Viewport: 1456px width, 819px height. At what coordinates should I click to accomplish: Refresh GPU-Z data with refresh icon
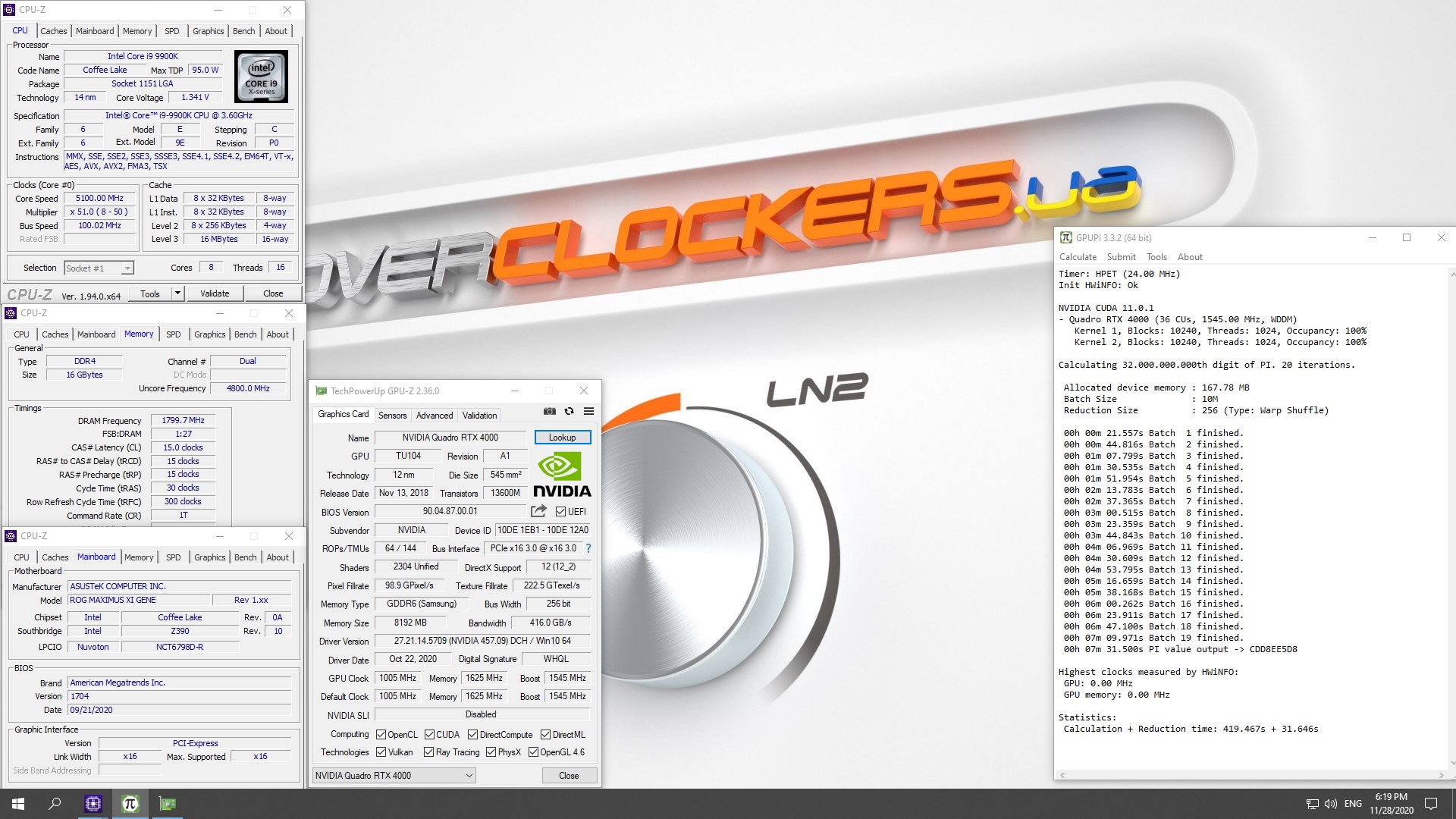click(569, 411)
